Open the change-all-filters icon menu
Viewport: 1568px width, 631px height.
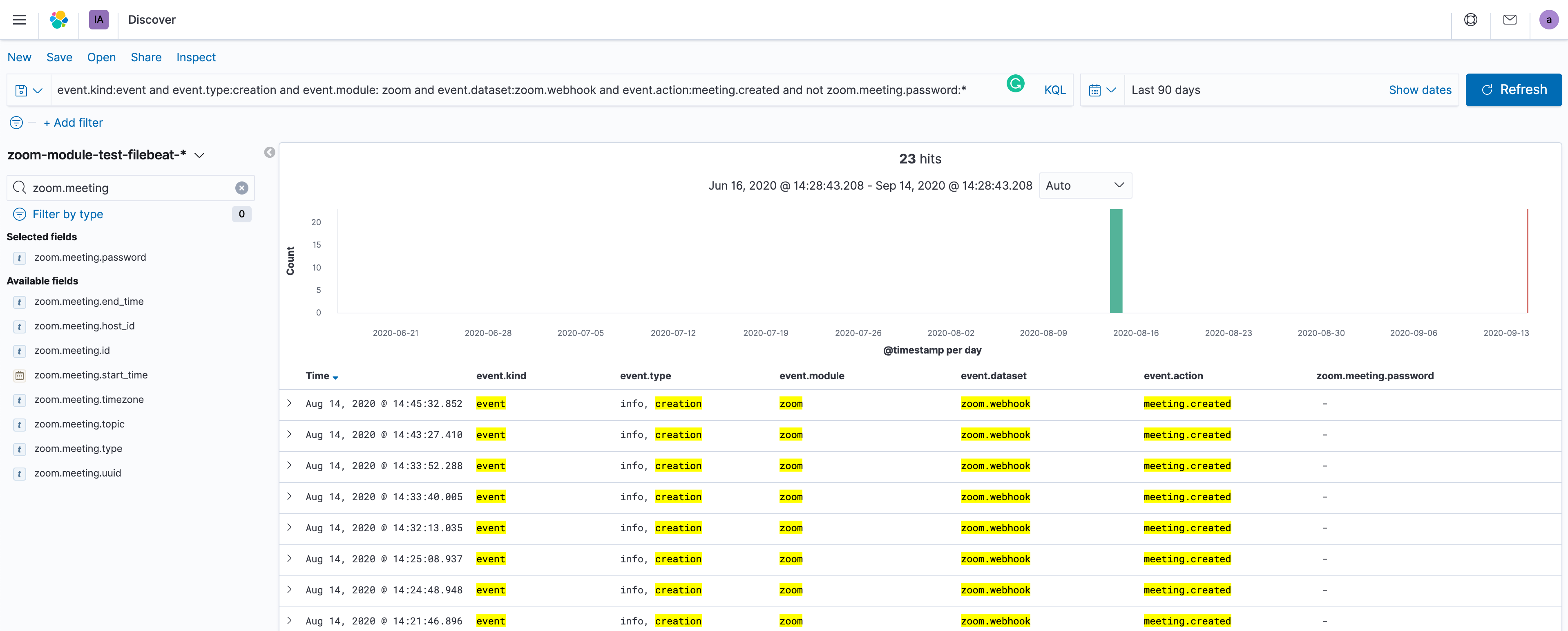pyautogui.click(x=16, y=123)
